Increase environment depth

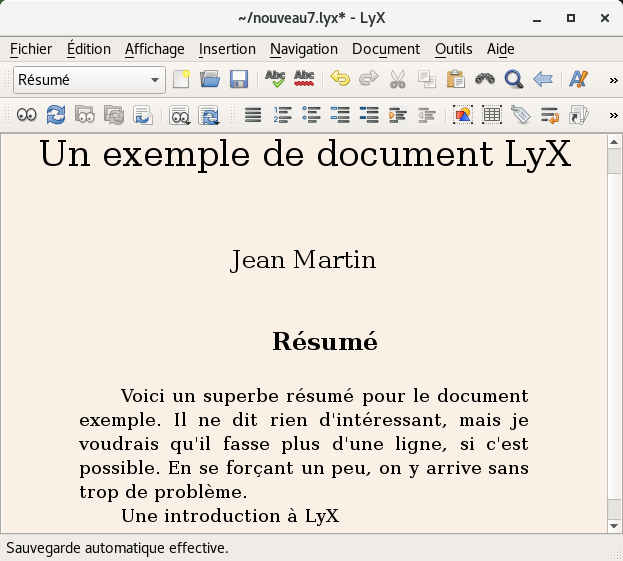pyautogui.click(x=398, y=115)
